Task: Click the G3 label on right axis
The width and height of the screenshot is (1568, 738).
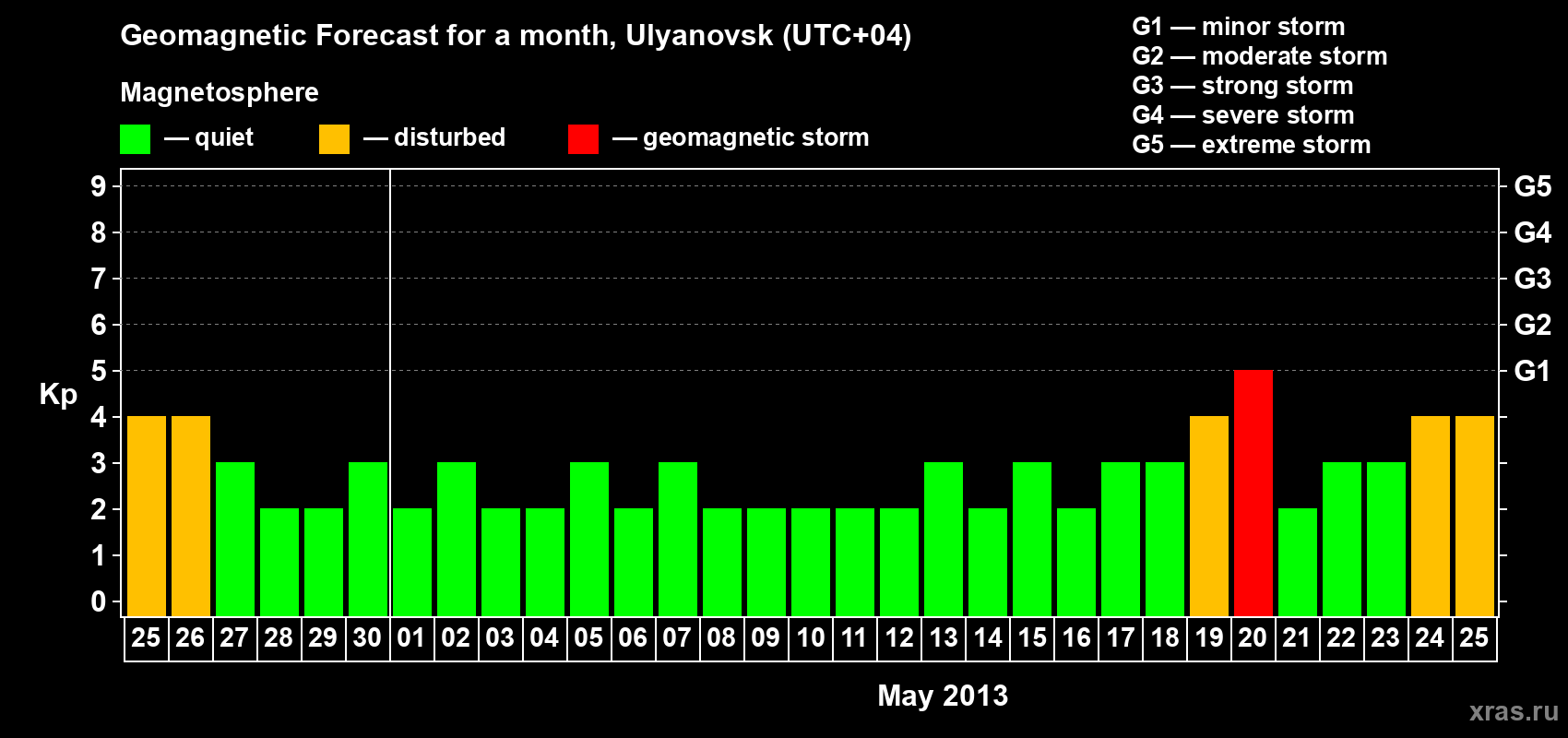Action: click(x=1532, y=279)
